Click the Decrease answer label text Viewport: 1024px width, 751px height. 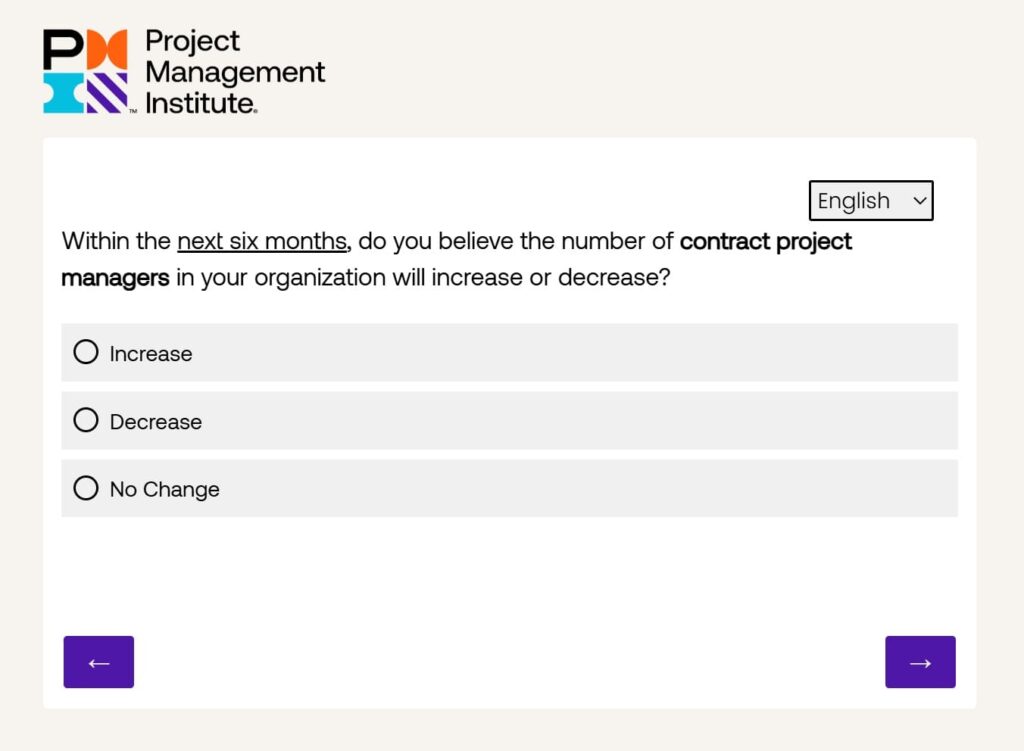[156, 422]
